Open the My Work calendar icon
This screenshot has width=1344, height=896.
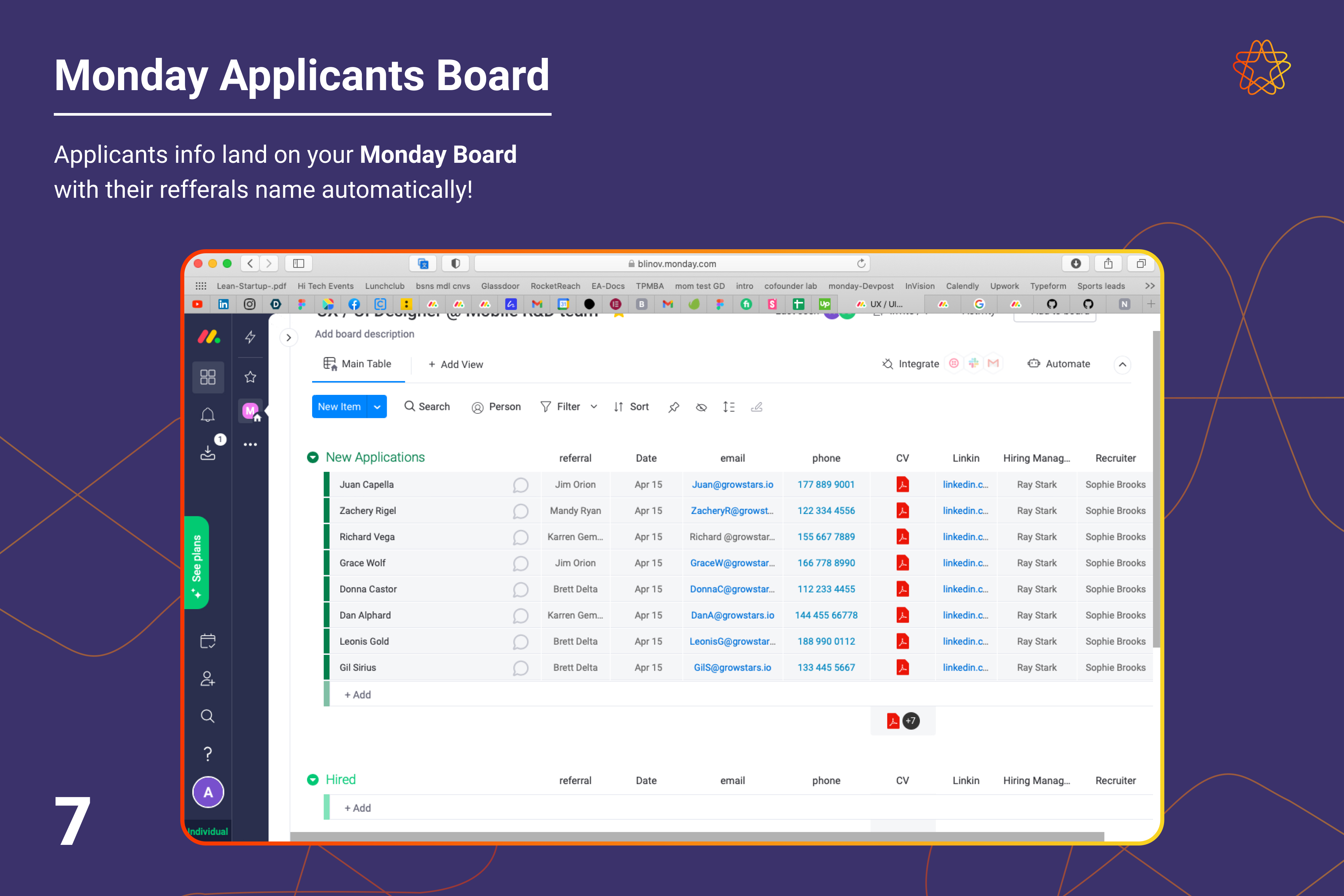pyautogui.click(x=208, y=641)
